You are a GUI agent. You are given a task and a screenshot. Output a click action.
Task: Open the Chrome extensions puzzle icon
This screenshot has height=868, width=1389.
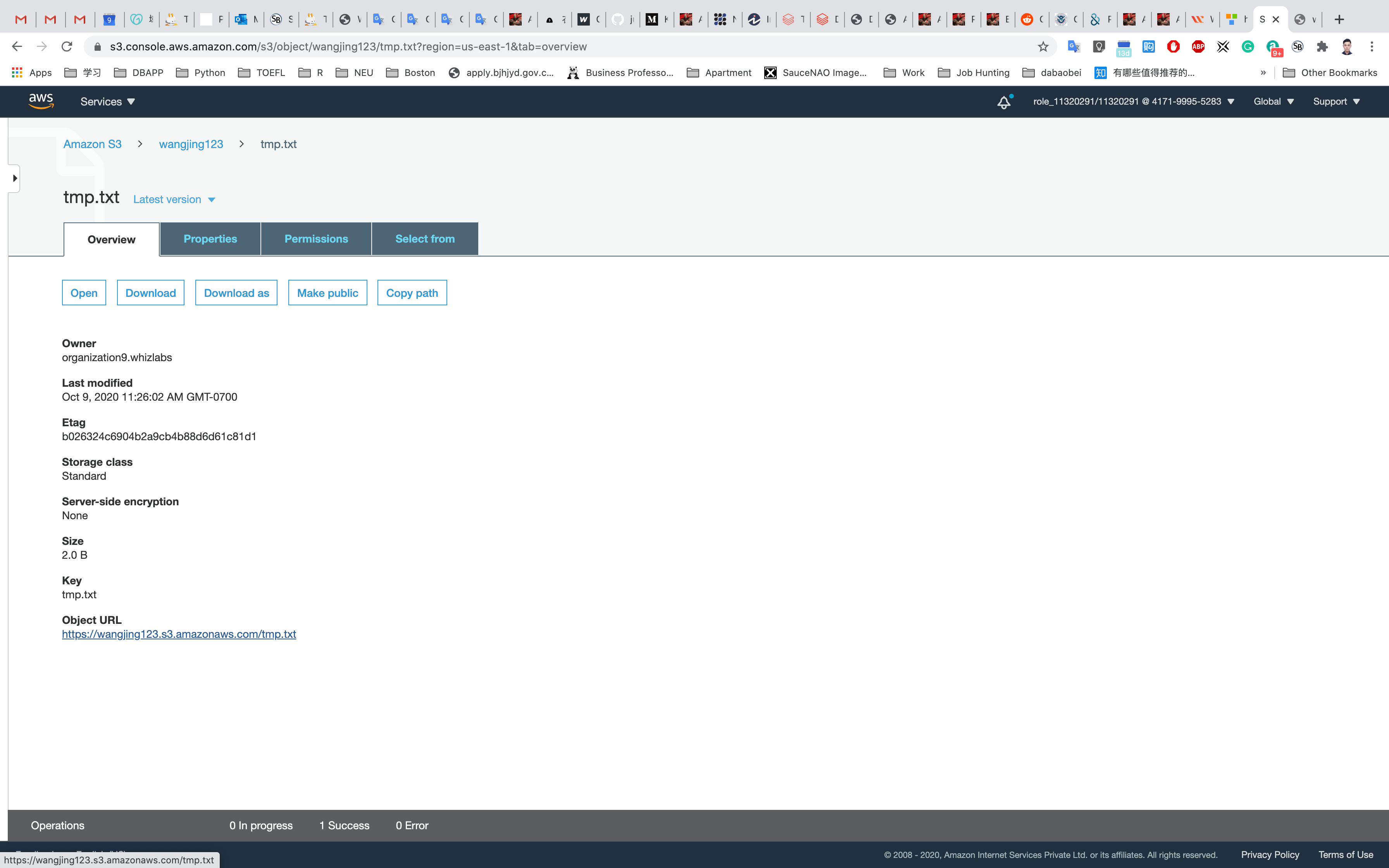(1322, 46)
